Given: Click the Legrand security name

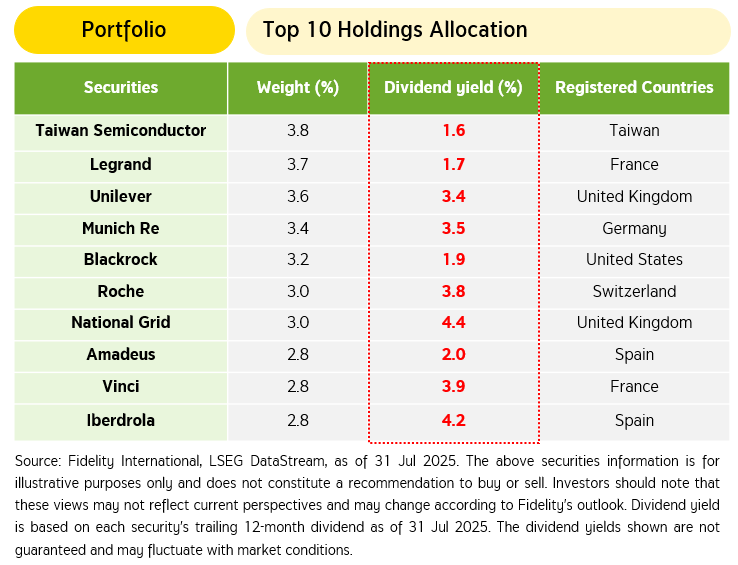Looking at the screenshot, I should (121, 164).
